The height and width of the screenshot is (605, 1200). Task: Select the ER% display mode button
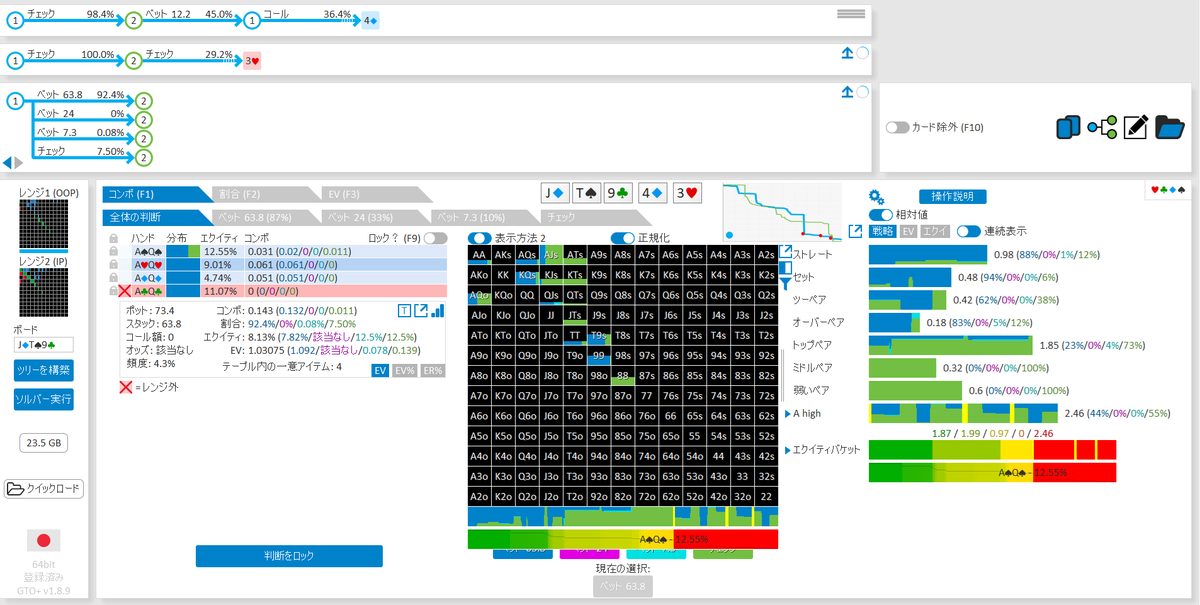(433, 370)
